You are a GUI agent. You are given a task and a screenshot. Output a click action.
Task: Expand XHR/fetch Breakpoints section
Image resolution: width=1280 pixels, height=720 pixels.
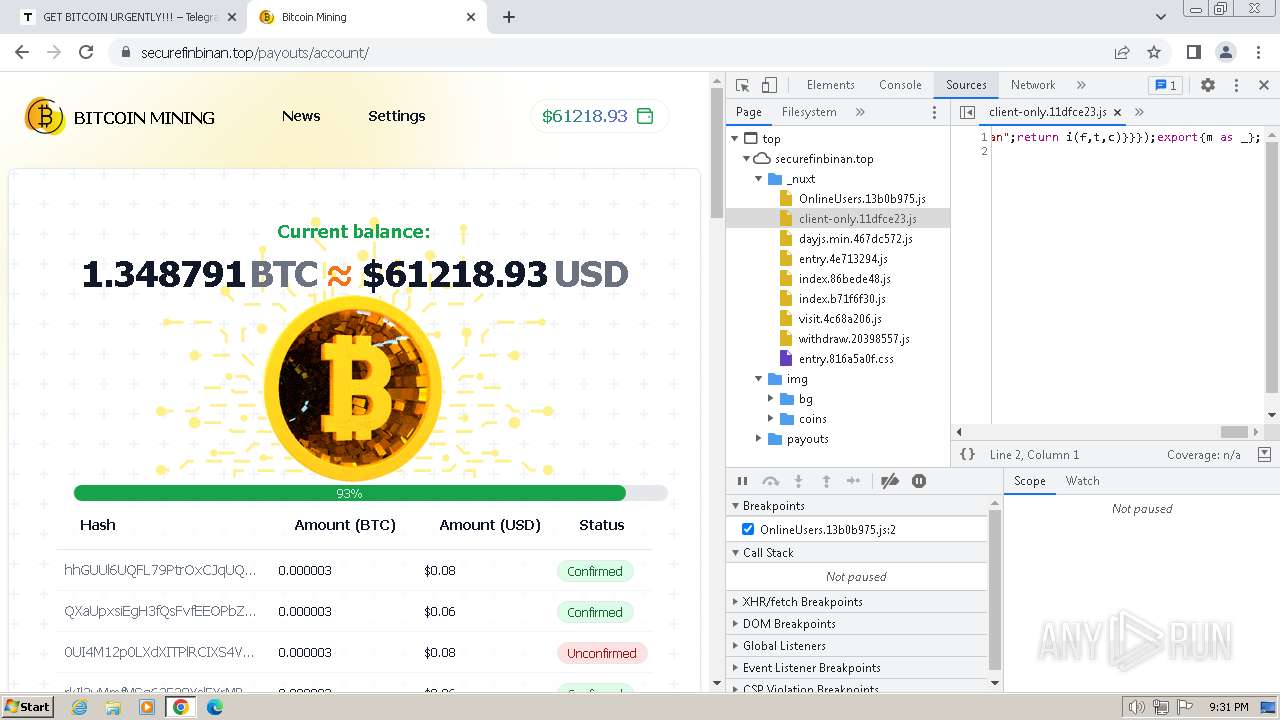click(857, 602)
